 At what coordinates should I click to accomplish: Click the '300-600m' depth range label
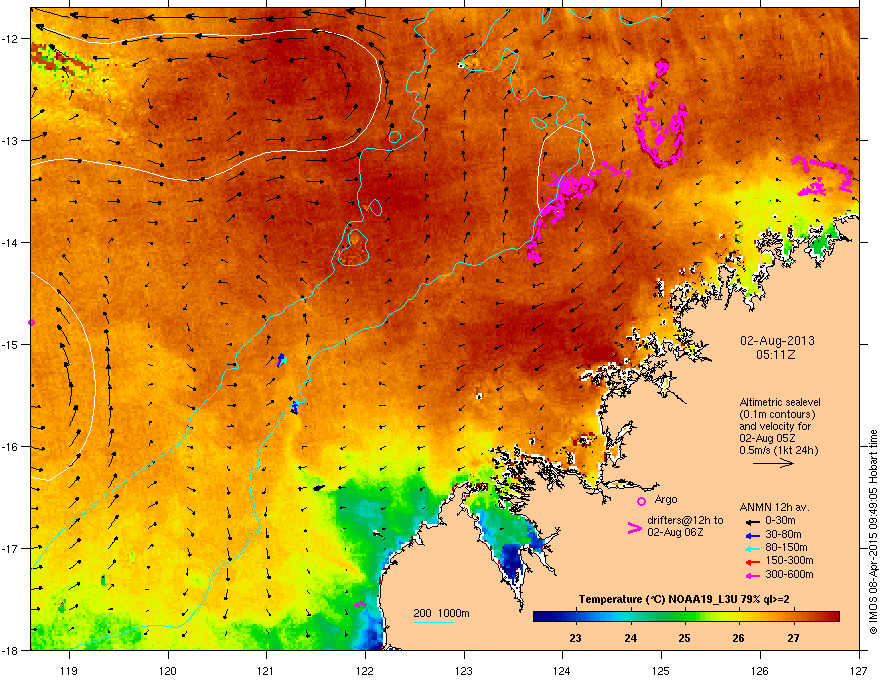(789, 575)
